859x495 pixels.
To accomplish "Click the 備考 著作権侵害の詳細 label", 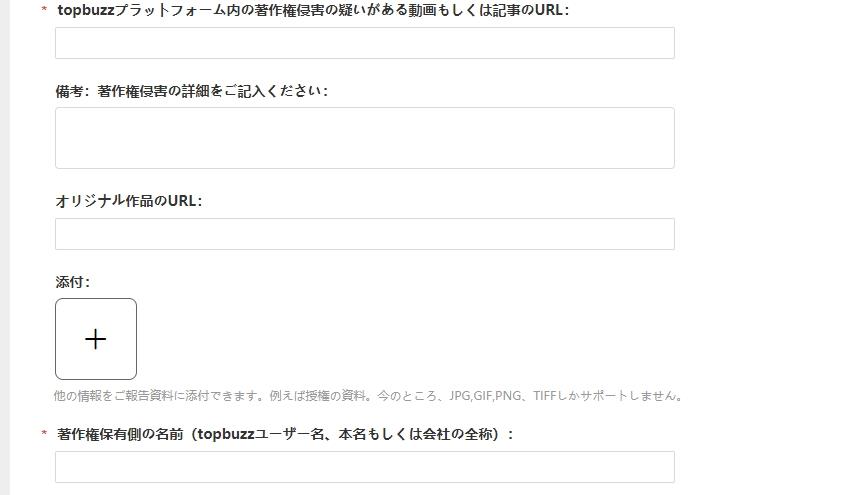I will (x=192, y=91).
